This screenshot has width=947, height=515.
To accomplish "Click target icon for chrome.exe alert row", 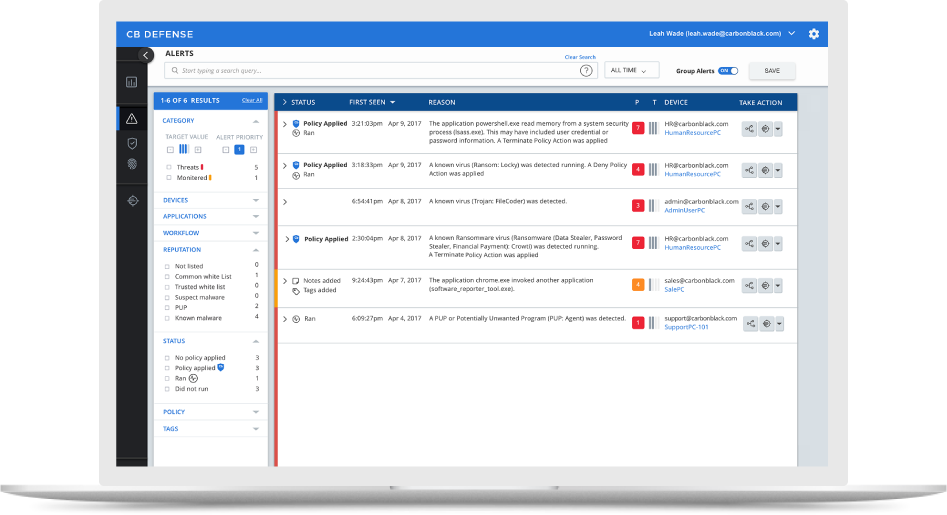I will pos(765,286).
